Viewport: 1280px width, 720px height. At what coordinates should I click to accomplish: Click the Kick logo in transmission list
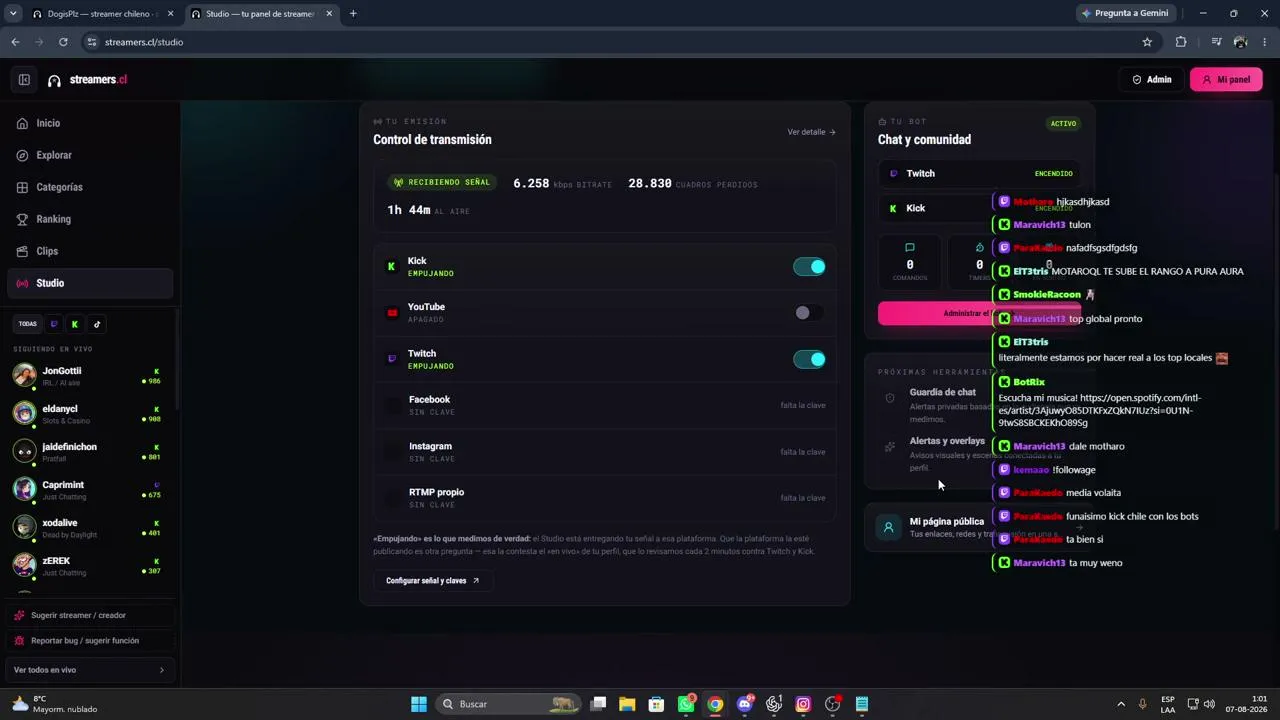click(x=391, y=267)
